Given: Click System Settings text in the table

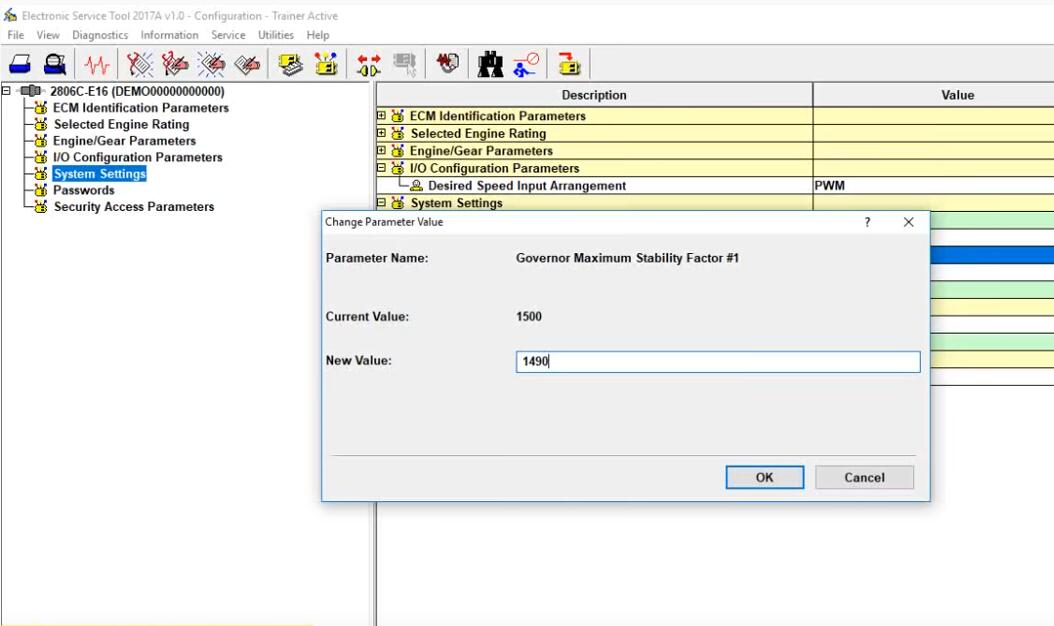Looking at the screenshot, I should tap(456, 203).
